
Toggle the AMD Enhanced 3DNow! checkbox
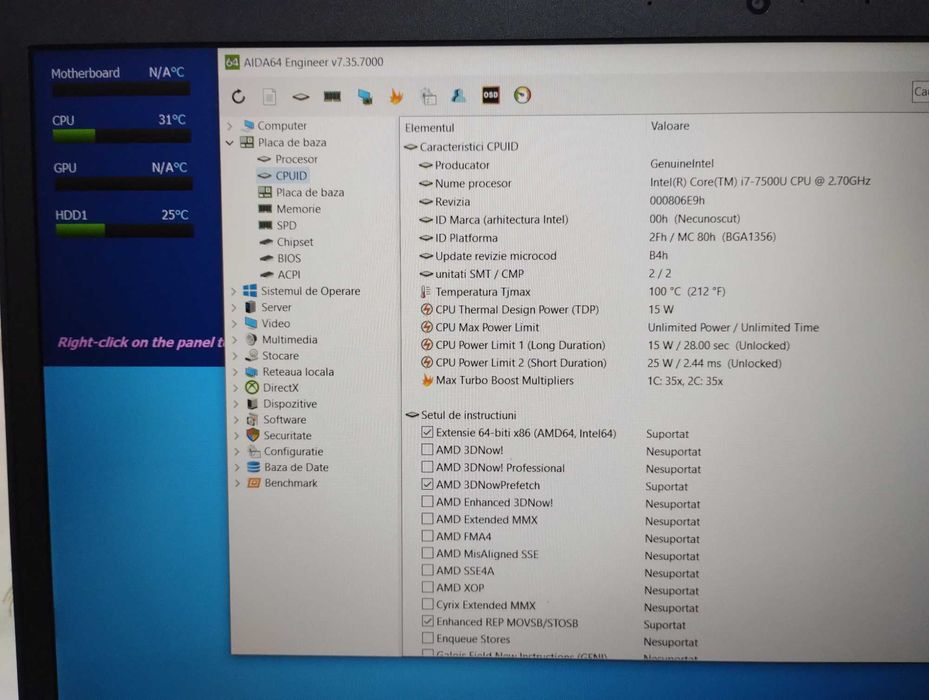click(427, 501)
